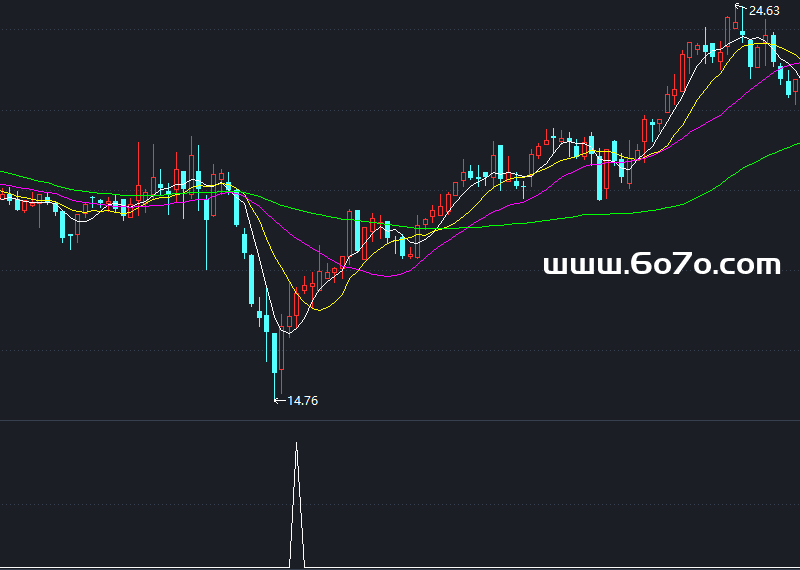Screen dimensions: 800x570
Task: Select the lowest cyan candlestick above 14.76
Action: (x=275, y=352)
